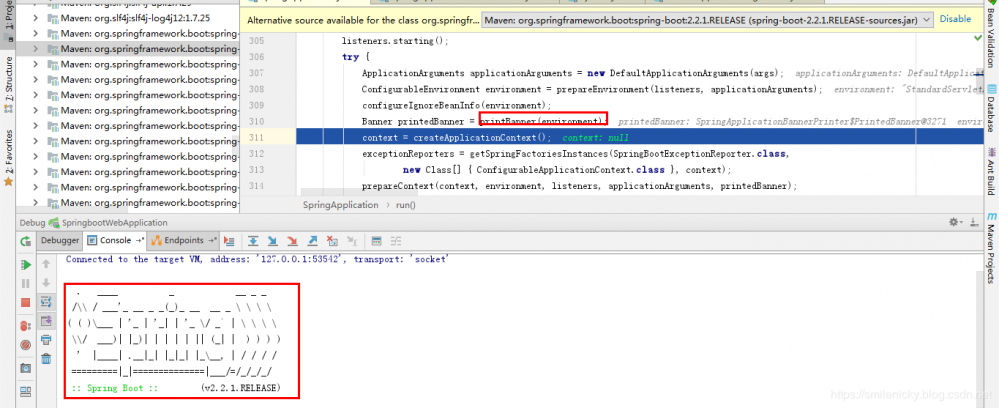This screenshot has width=999, height=408.
Task: Show execution point icon
Action: 230,241
